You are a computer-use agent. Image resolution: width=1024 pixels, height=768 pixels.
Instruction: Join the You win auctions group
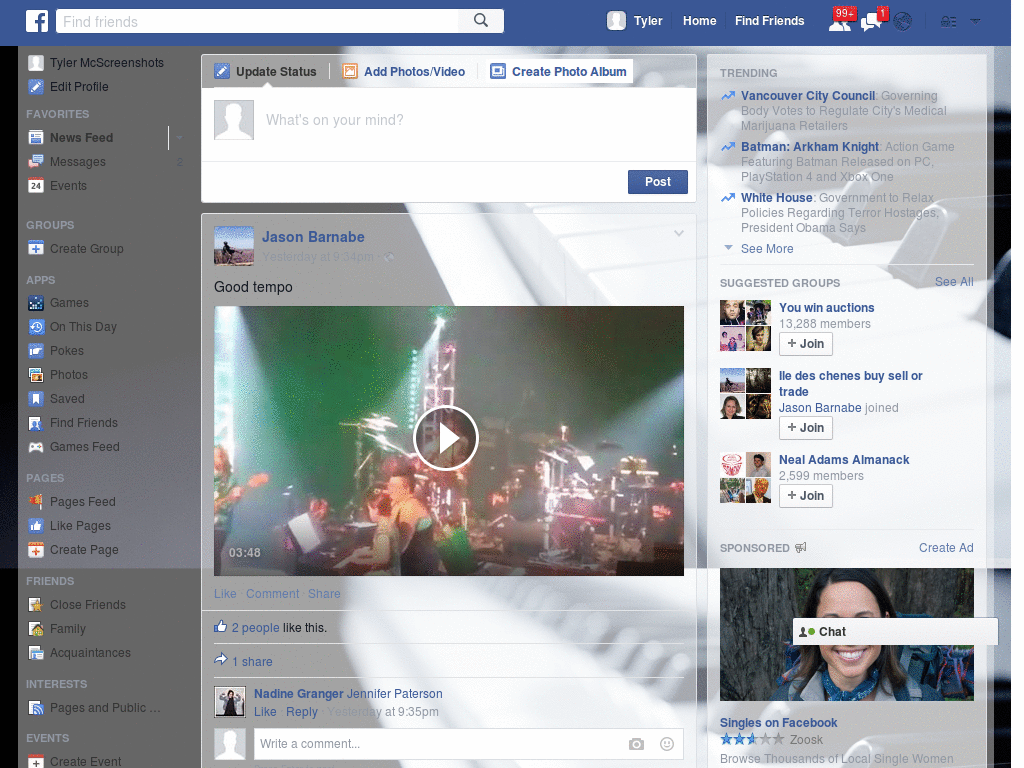point(806,344)
